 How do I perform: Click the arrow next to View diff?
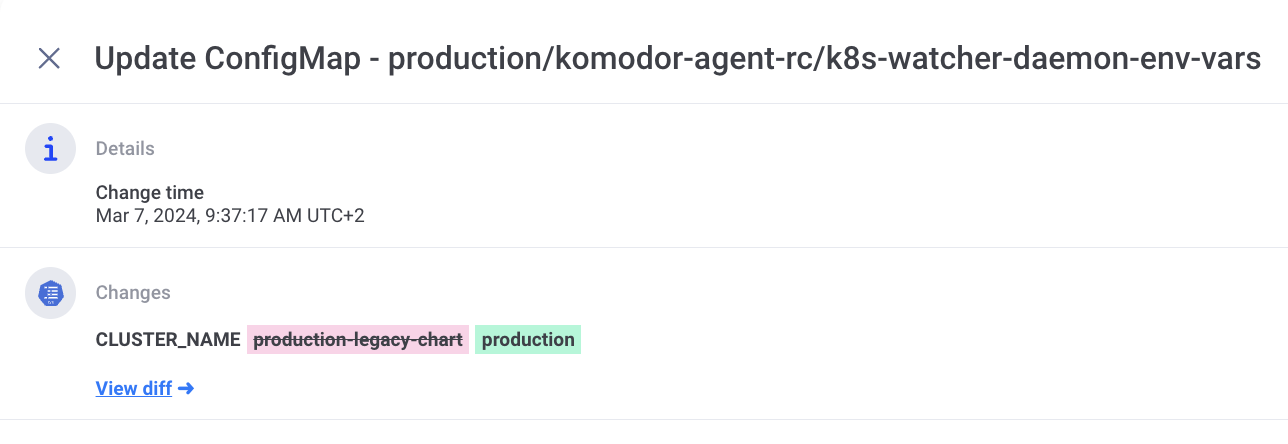click(x=185, y=388)
